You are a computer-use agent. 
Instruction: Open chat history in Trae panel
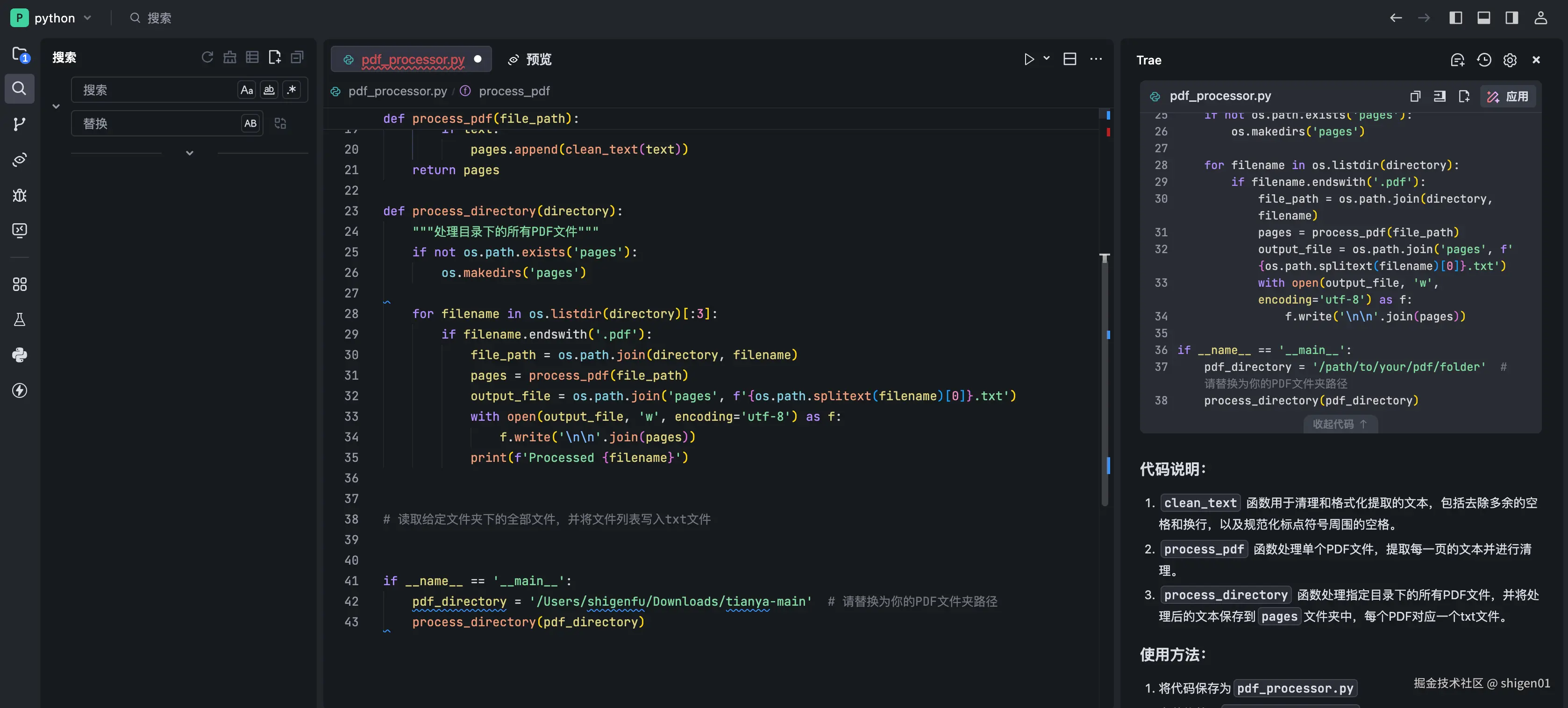(1483, 60)
